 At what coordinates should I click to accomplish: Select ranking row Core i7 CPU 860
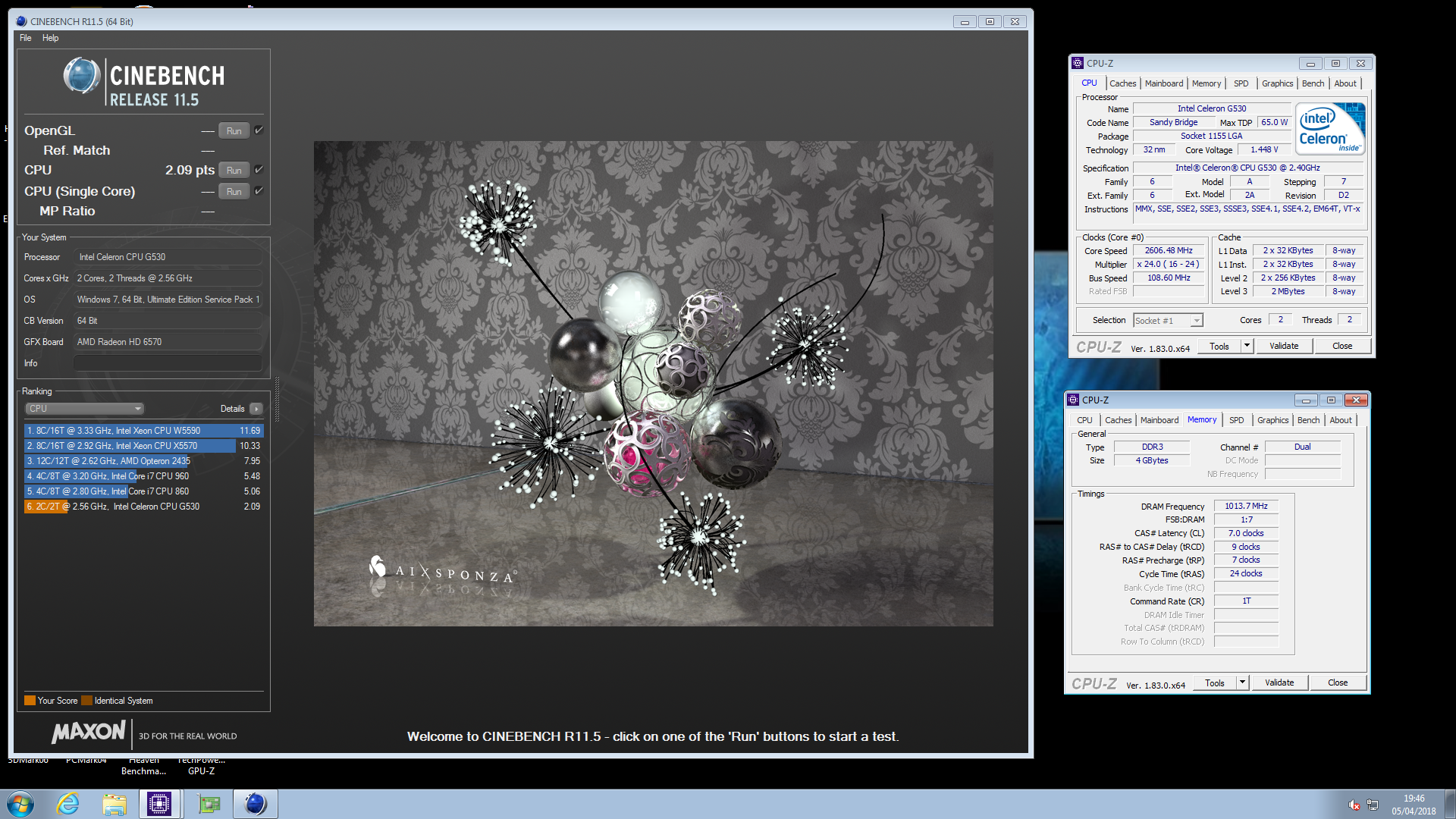(x=143, y=491)
